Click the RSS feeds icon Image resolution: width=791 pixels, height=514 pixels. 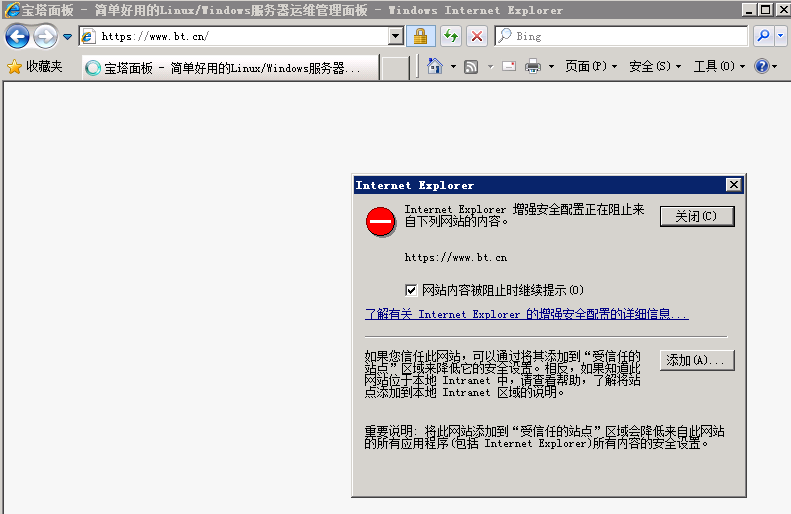point(471,67)
